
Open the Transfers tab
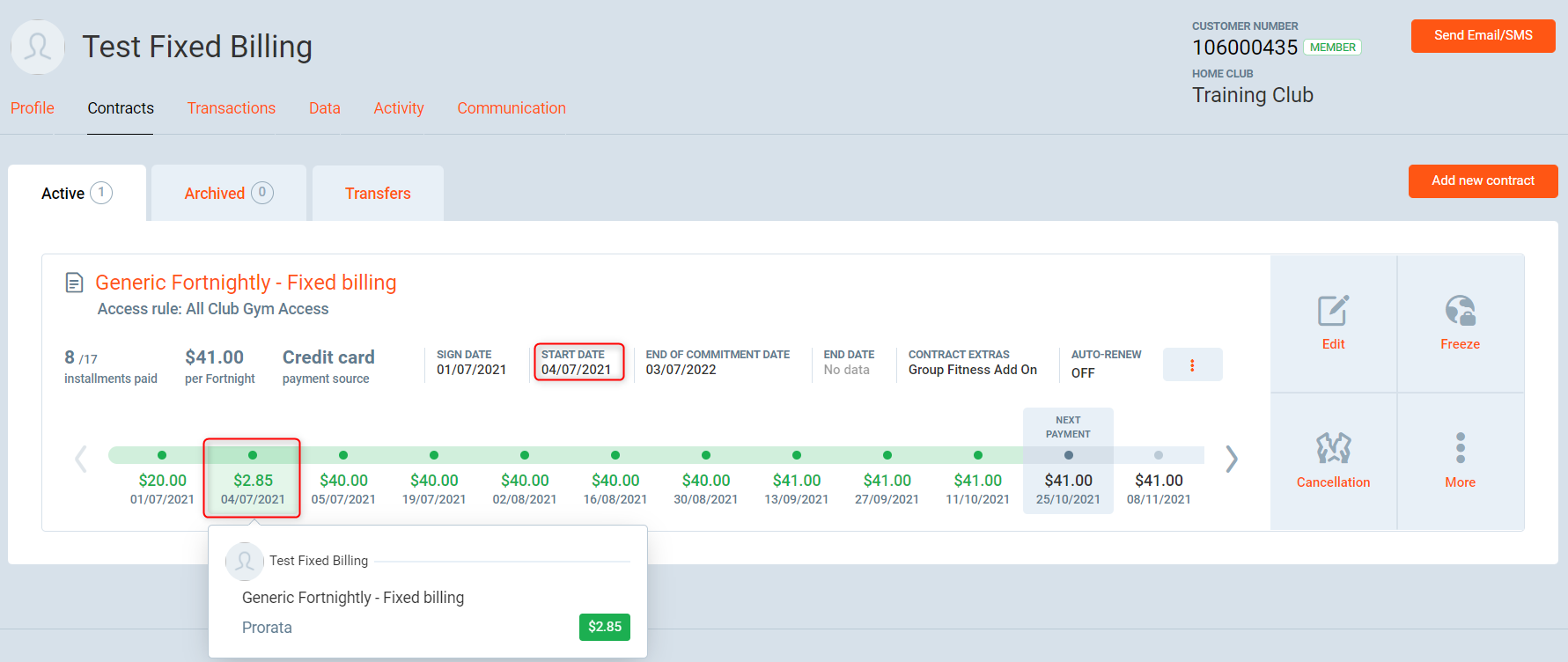378,194
